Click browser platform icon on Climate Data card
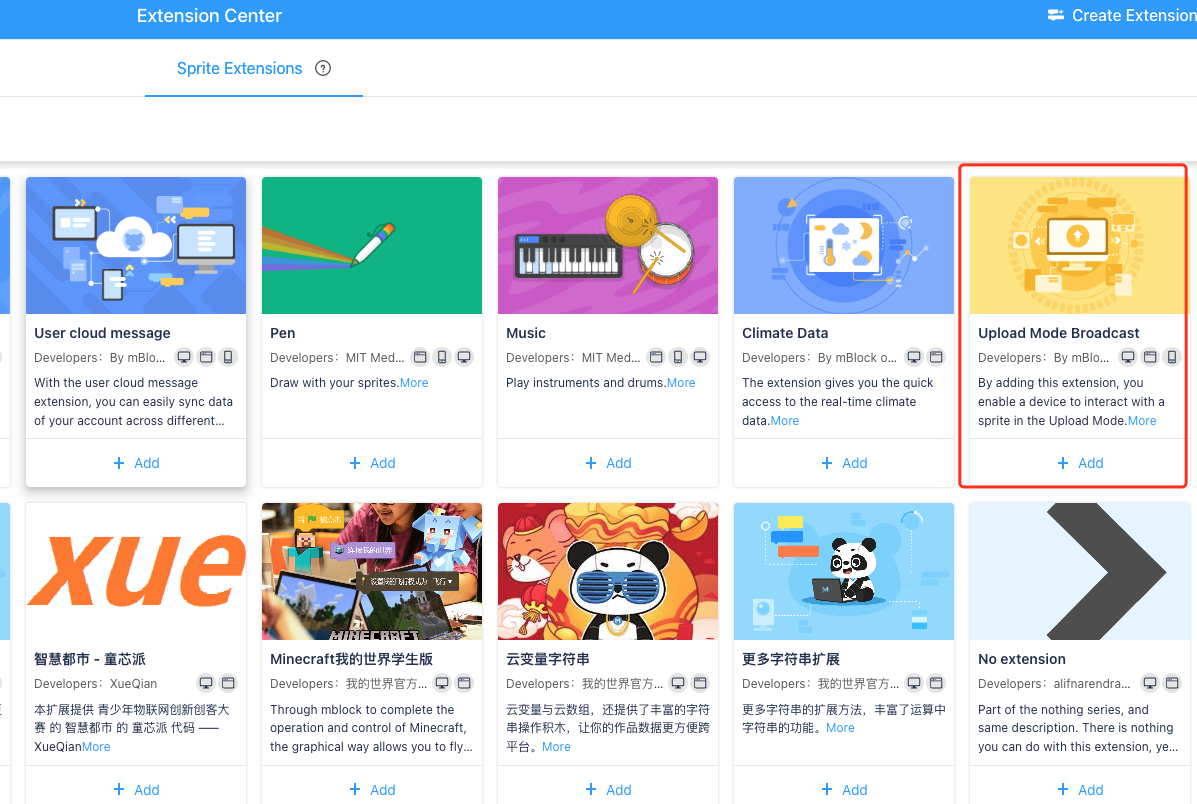Image resolution: width=1197 pixels, height=804 pixels. click(x=936, y=357)
